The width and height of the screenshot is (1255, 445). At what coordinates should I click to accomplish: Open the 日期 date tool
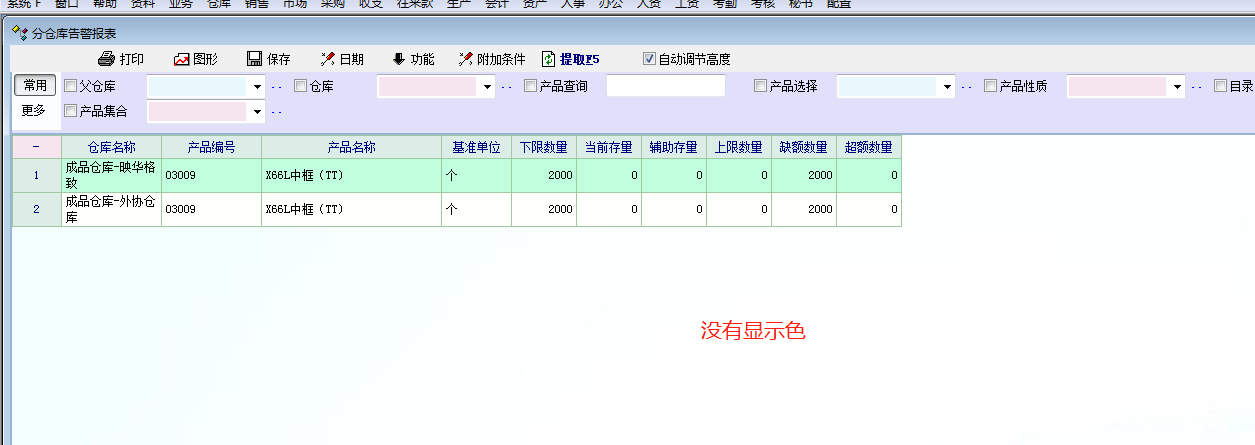point(327,59)
